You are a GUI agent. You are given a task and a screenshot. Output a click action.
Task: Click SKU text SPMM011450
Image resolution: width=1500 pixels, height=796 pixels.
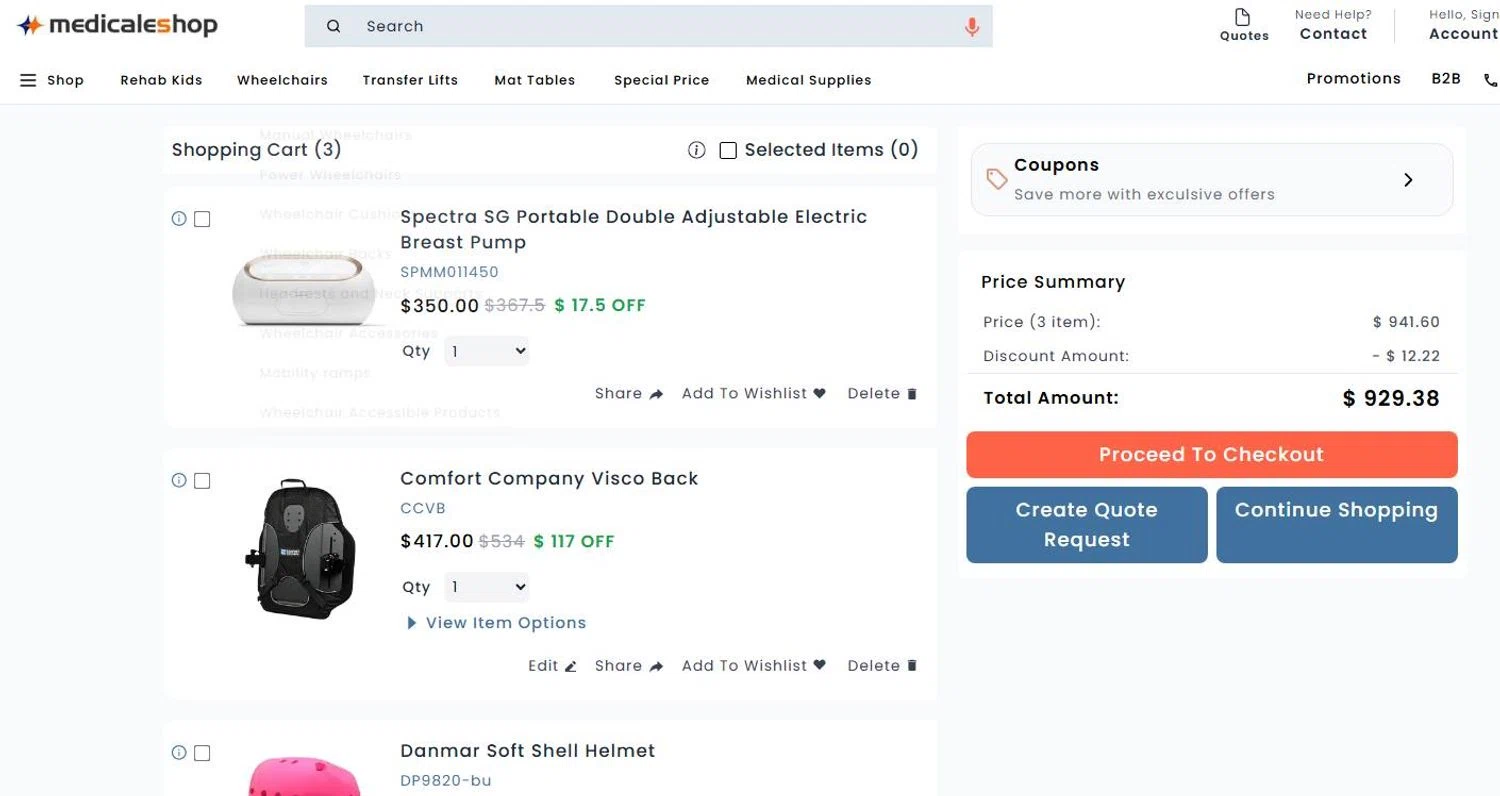coord(449,272)
